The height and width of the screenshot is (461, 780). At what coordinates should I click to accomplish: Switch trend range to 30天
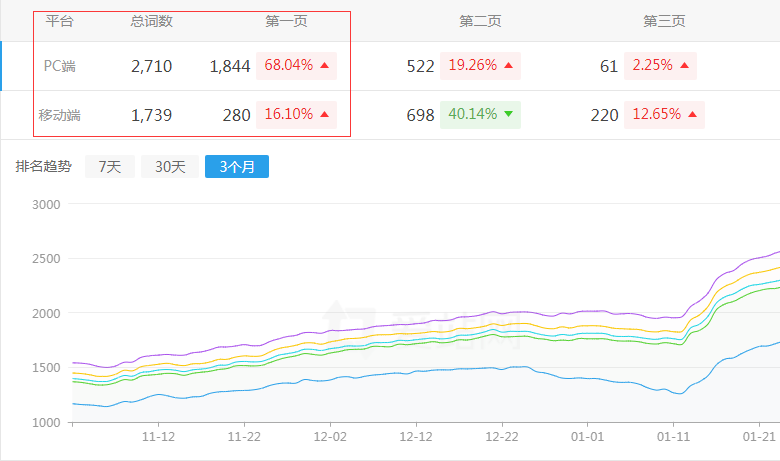pyautogui.click(x=169, y=167)
